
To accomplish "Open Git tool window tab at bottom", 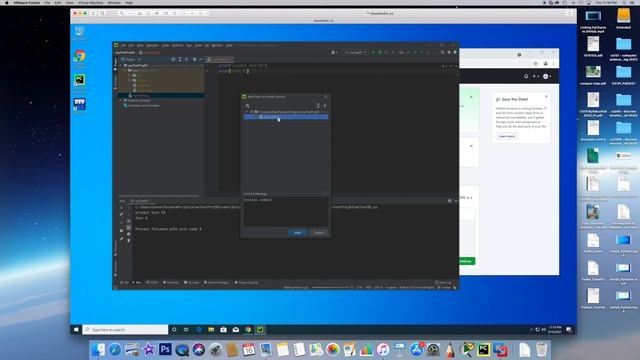I will point(124,282).
